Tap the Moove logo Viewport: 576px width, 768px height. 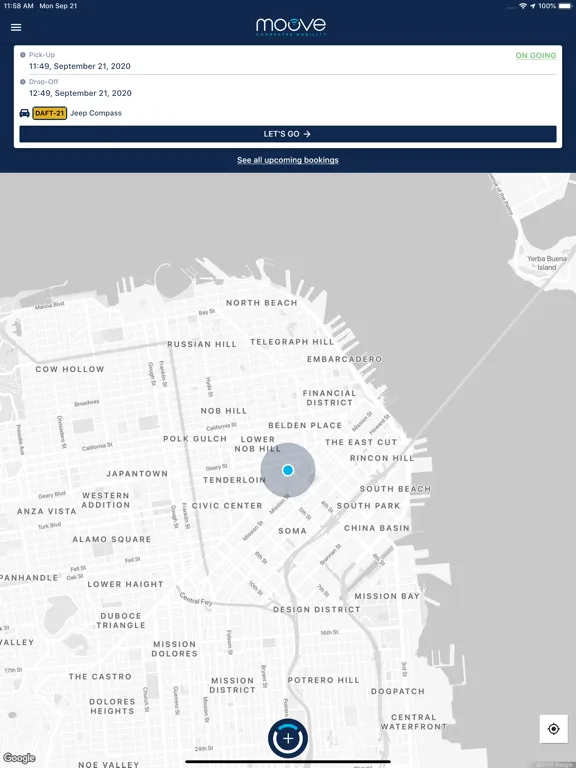[291, 26]
